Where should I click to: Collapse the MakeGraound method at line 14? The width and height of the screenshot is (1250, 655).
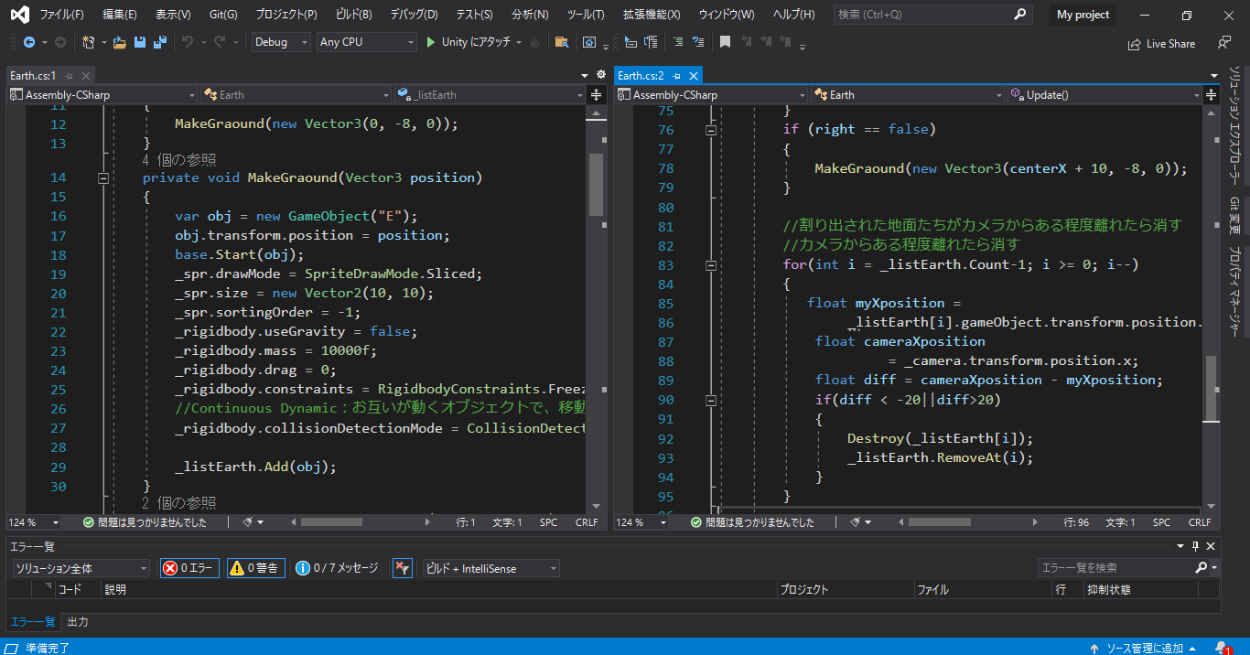click(x=103, y=178)
